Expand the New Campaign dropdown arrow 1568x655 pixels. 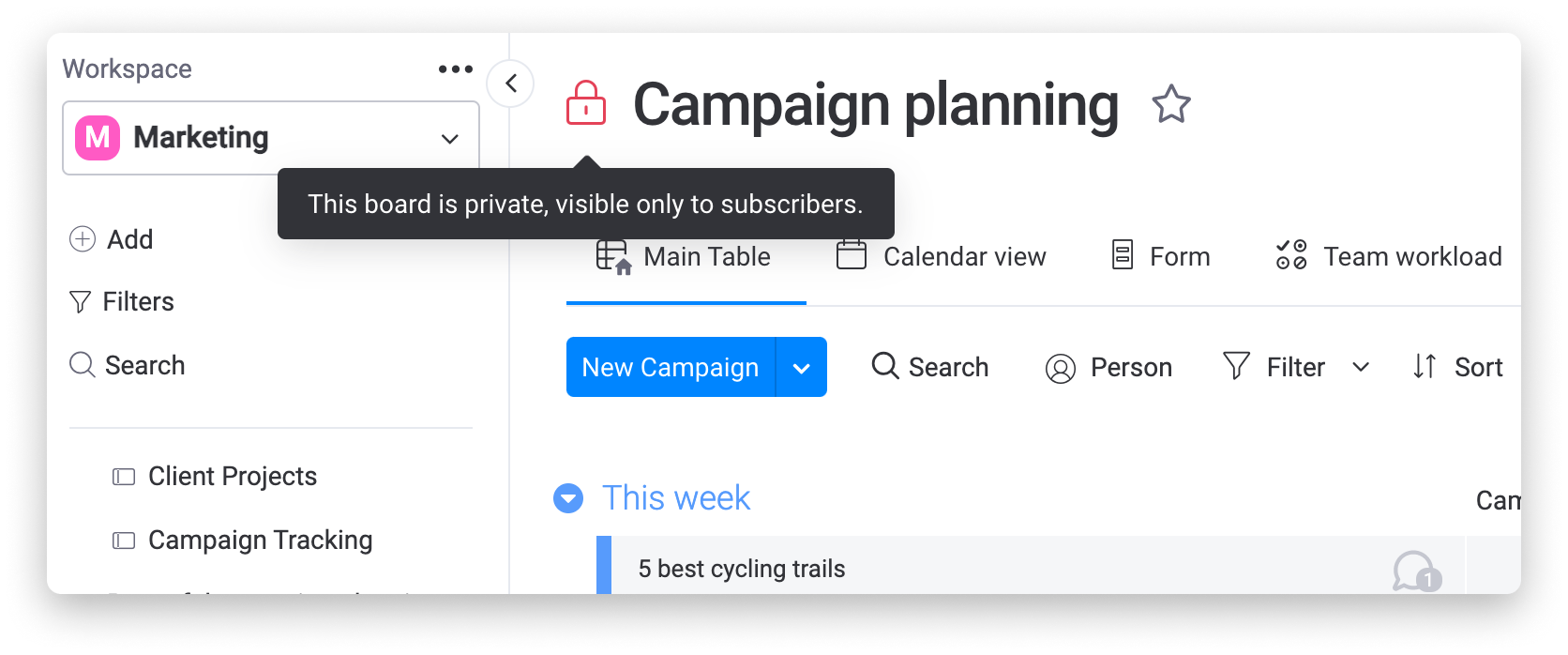pyautogui.click(x=802, y=367)
